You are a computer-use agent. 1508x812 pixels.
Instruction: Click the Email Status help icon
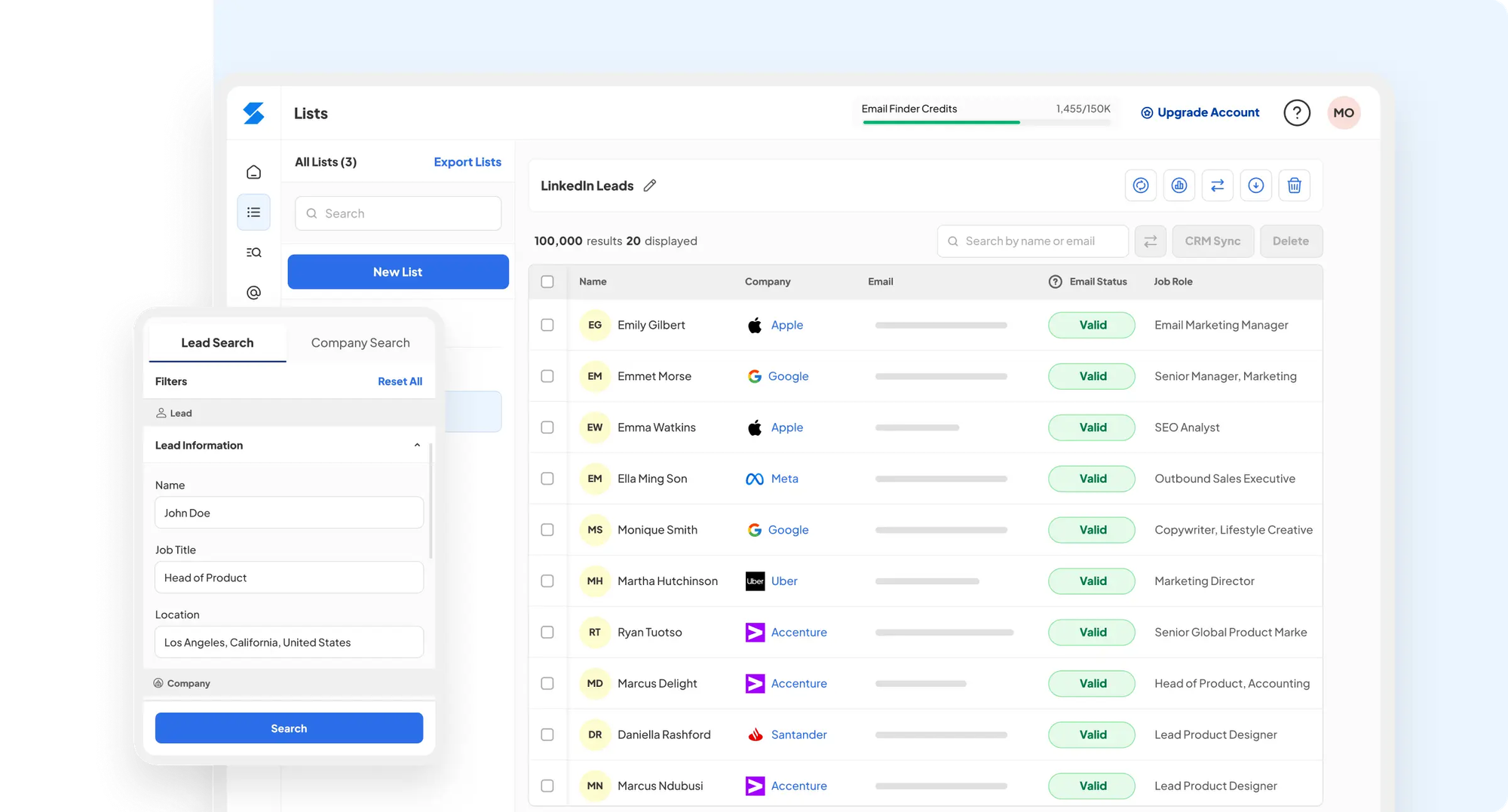[1056, 282]
